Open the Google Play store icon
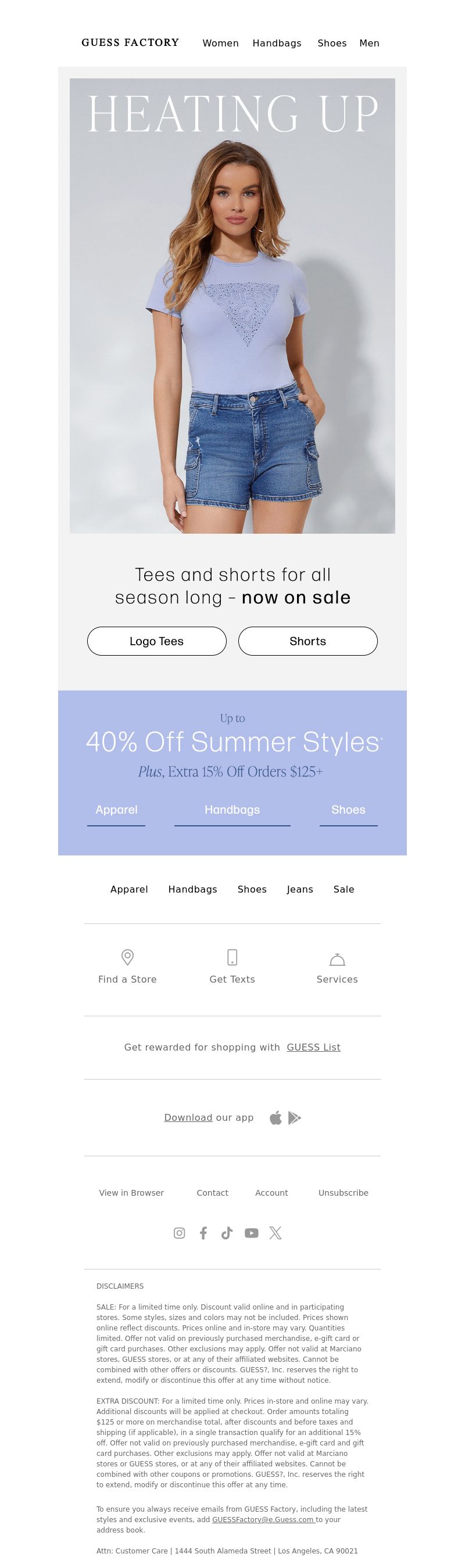 click(294, 1117)
